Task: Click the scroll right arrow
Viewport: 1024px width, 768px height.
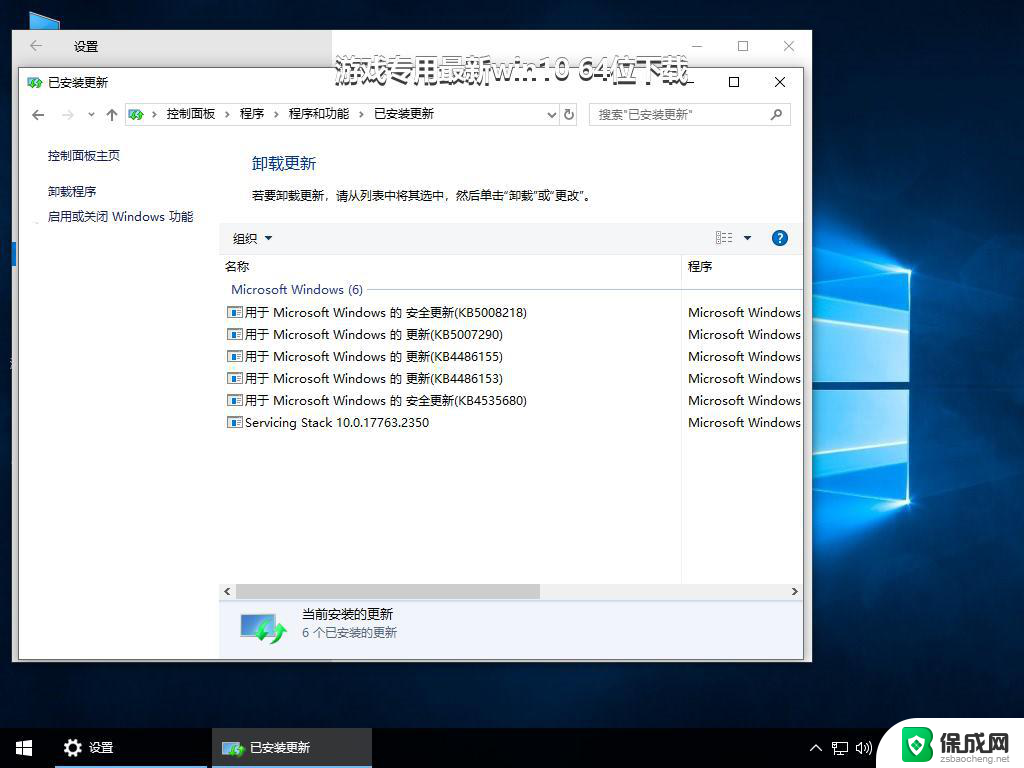Action: pos(794,592)
